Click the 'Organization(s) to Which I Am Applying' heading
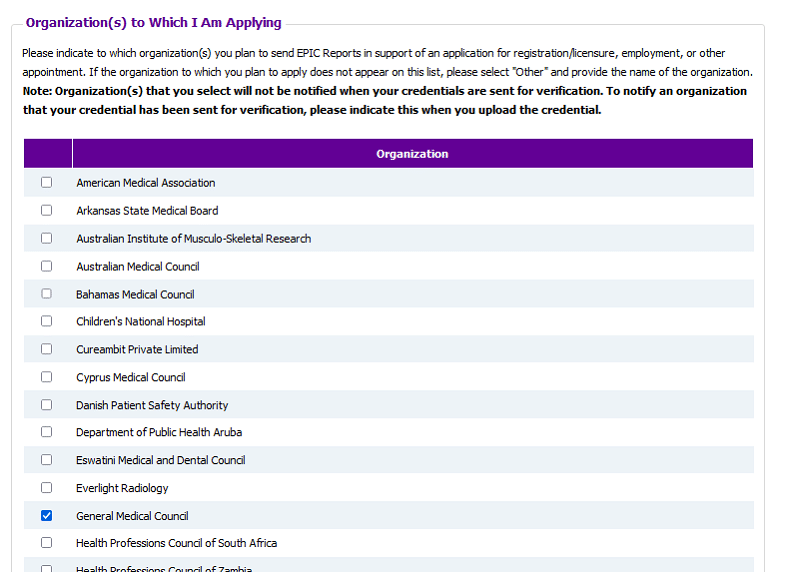The height and width of the screenshot is (572, 800). 154,23
